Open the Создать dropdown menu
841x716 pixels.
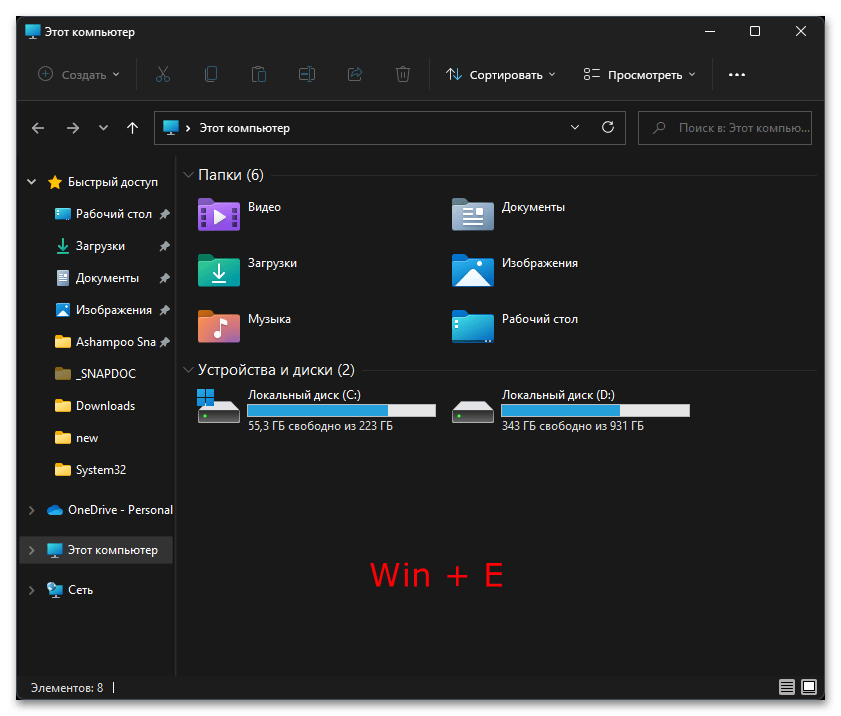79,75
